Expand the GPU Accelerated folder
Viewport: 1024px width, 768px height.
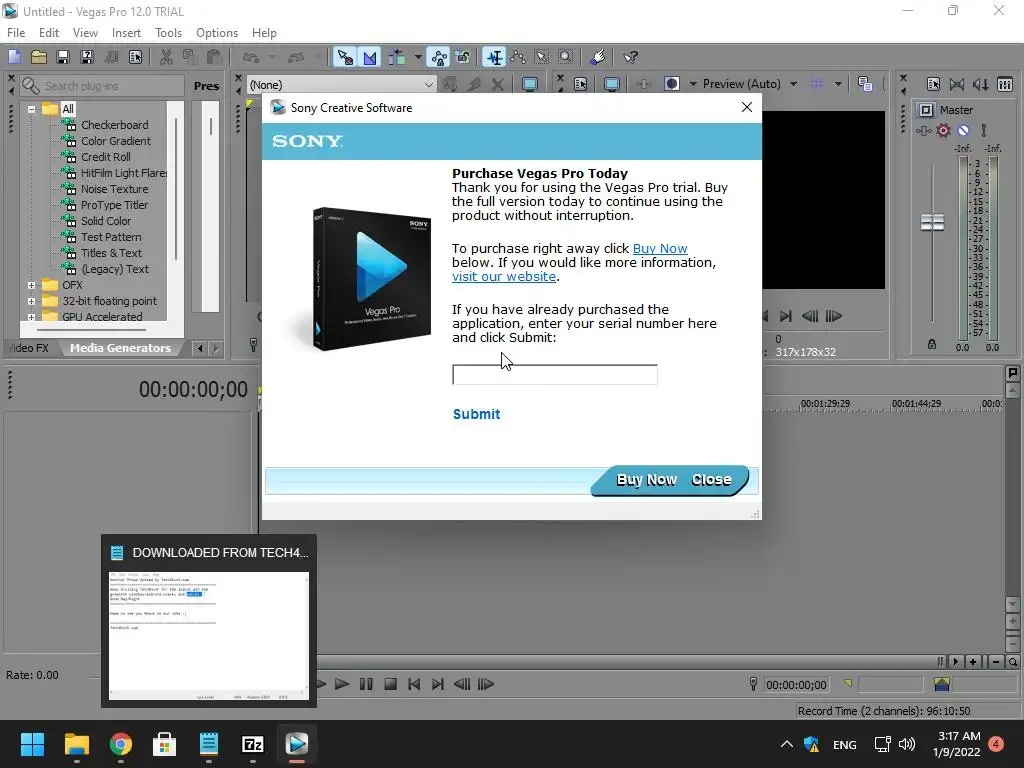point(31,317)
